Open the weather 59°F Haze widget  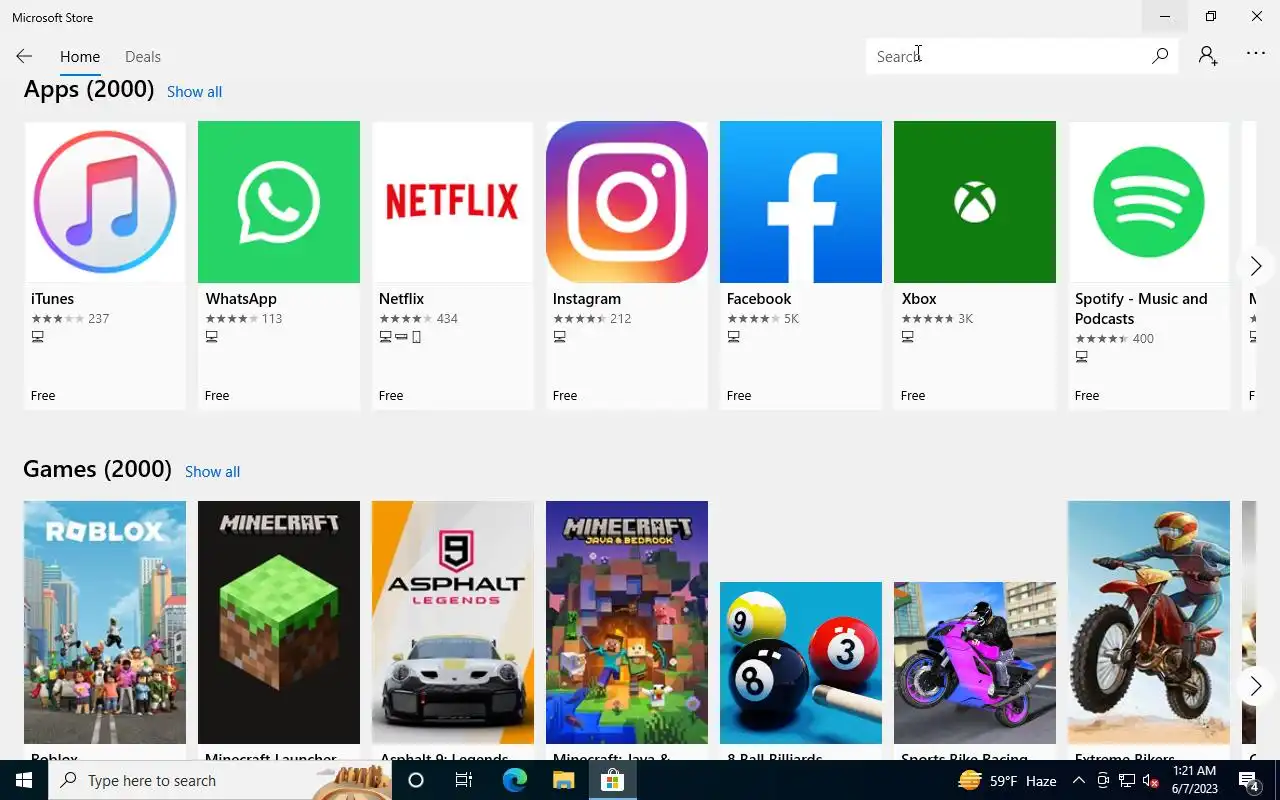1007,780
